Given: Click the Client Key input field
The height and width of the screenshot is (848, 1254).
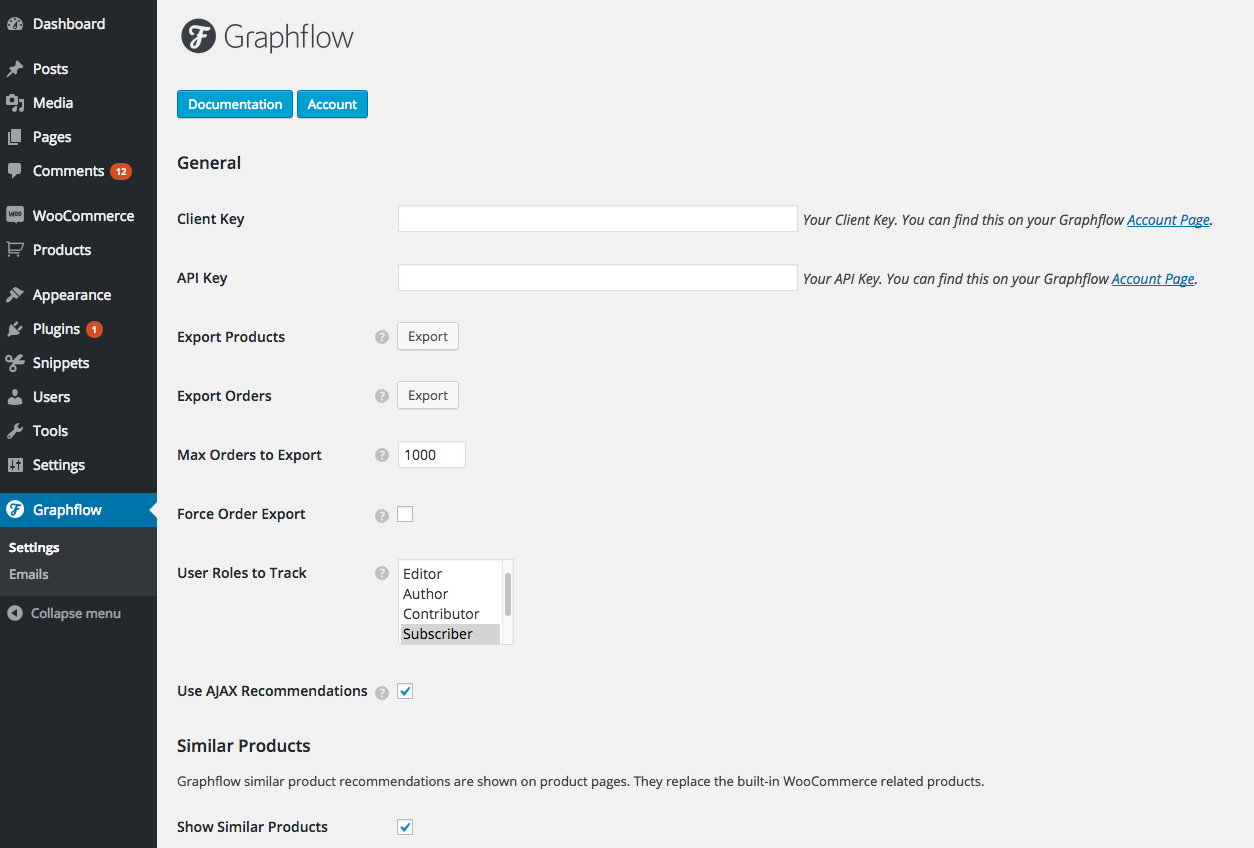Looking at the screenshot, I should (x=597, y=219).
